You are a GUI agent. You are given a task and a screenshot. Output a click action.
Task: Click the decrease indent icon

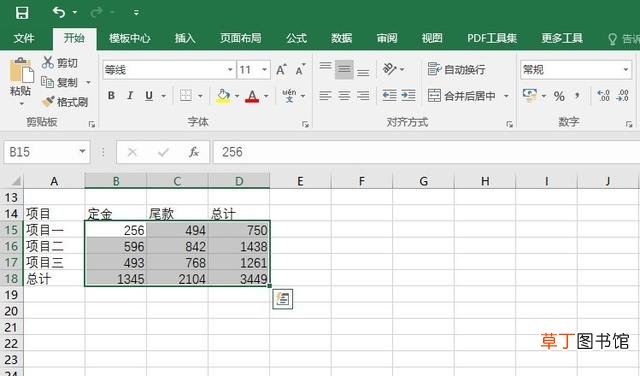coord(389,96)
